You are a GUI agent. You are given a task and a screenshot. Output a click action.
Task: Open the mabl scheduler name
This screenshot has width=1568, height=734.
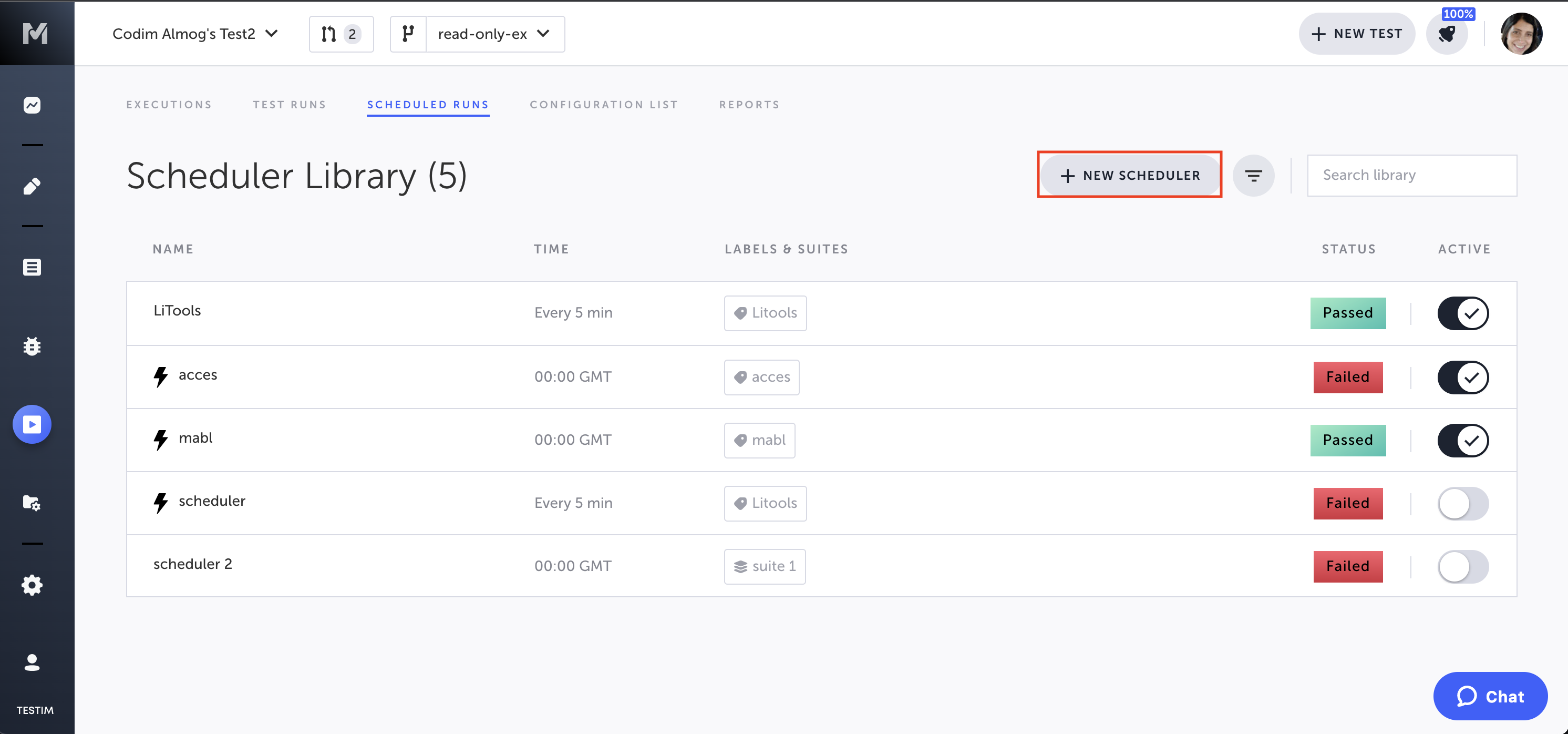pos(195,438)
